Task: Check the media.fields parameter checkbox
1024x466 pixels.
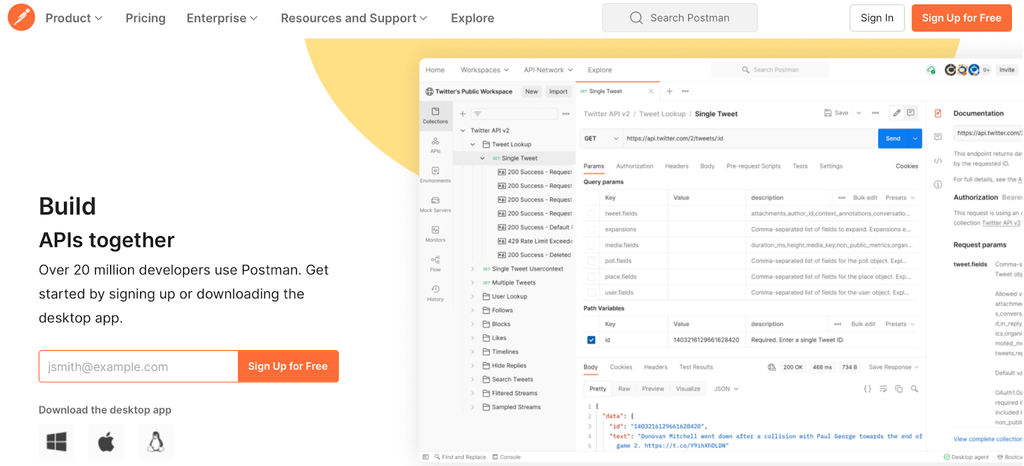Action: (591, 245)
